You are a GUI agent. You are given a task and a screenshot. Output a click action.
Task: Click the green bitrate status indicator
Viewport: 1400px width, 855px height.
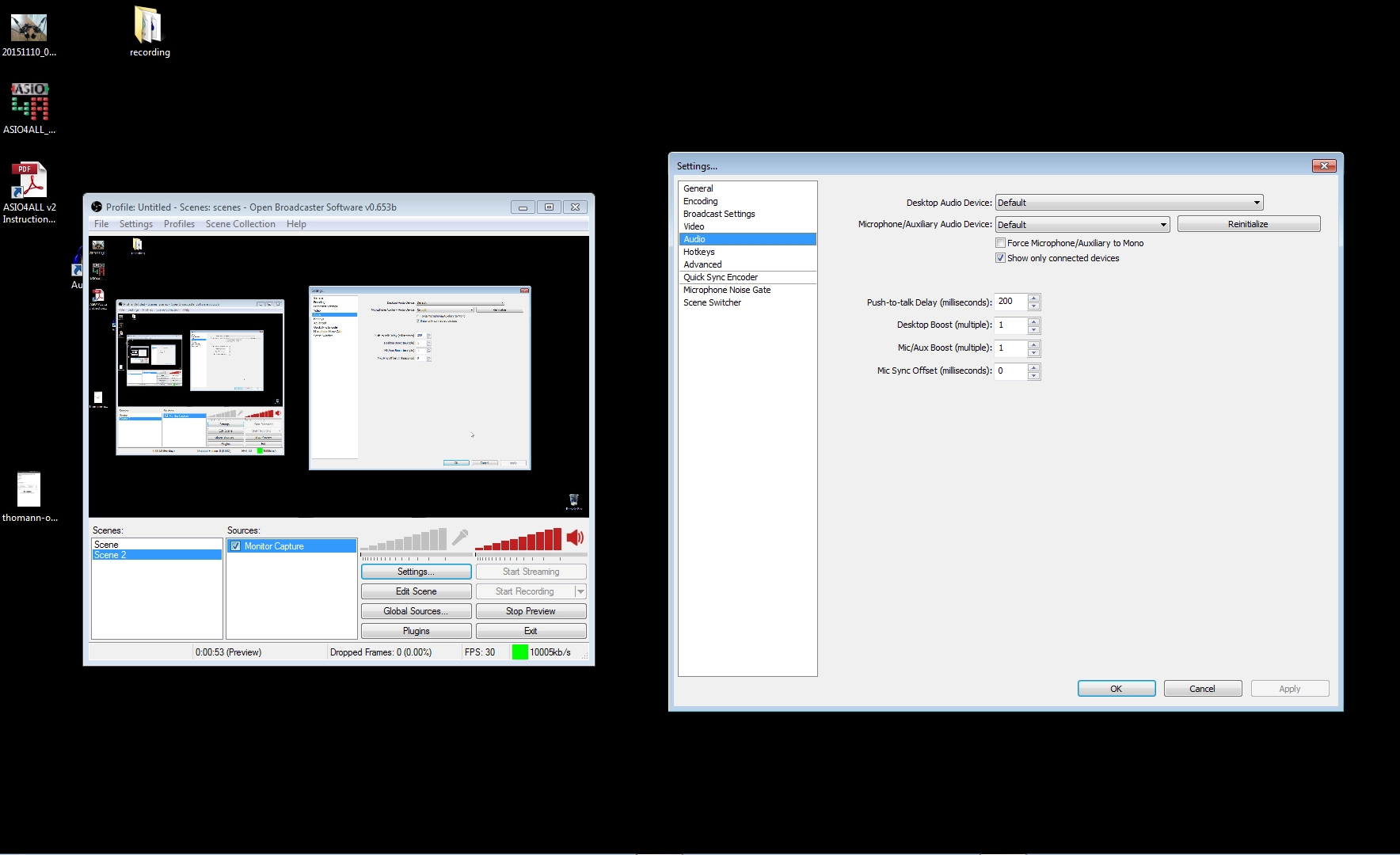point(519,652)
